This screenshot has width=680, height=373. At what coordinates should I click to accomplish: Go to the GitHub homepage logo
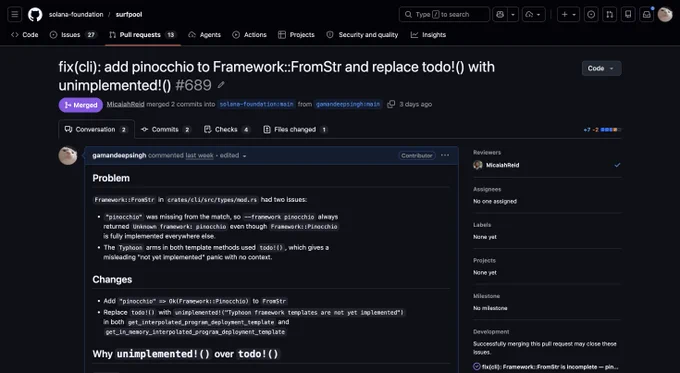coord(35,14)
